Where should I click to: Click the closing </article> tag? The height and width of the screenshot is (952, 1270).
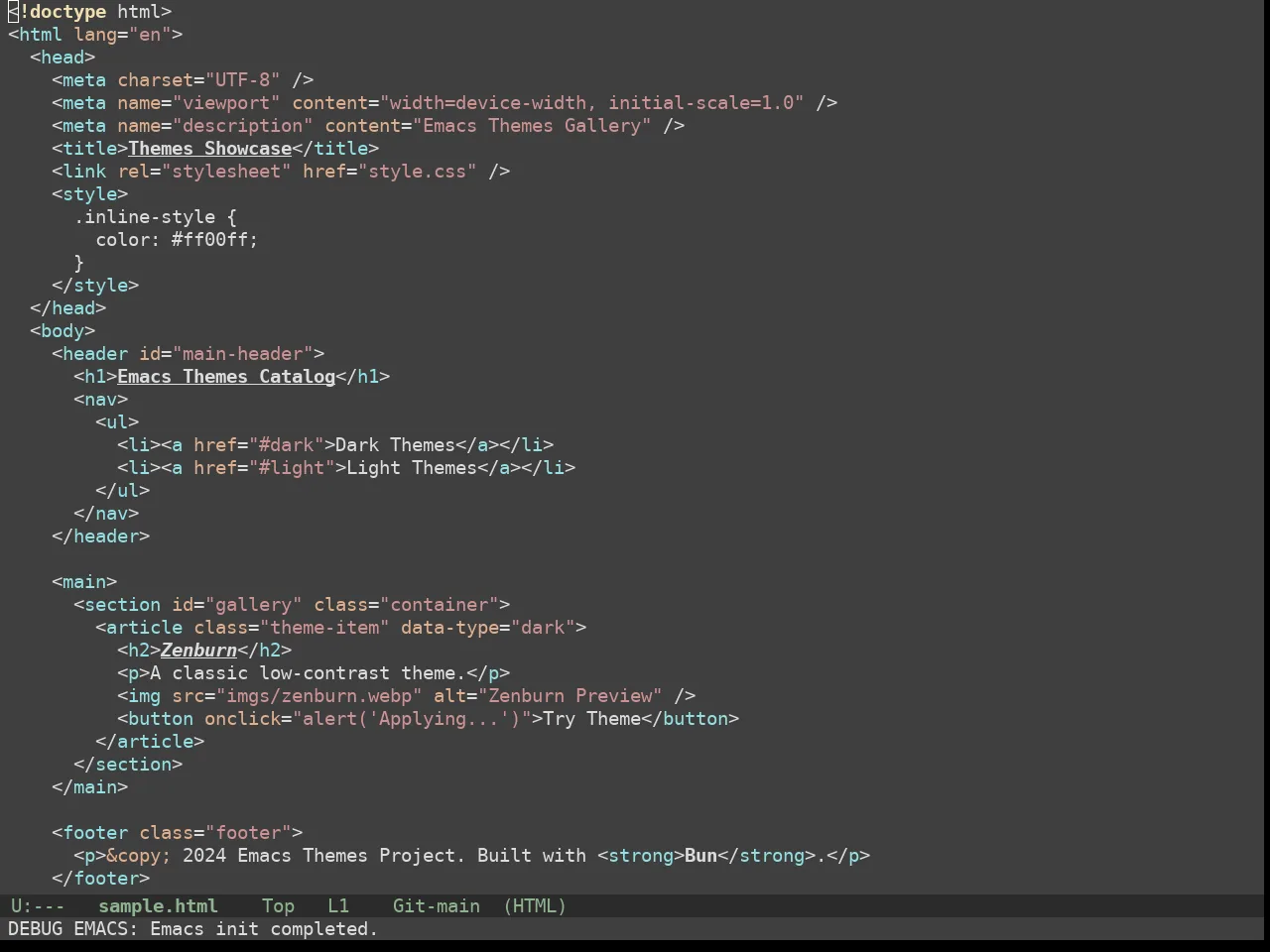(x=150, y=742)
